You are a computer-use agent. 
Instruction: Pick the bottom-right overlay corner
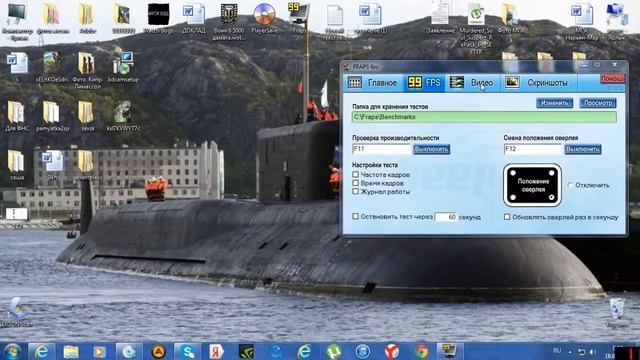(551, 198)
